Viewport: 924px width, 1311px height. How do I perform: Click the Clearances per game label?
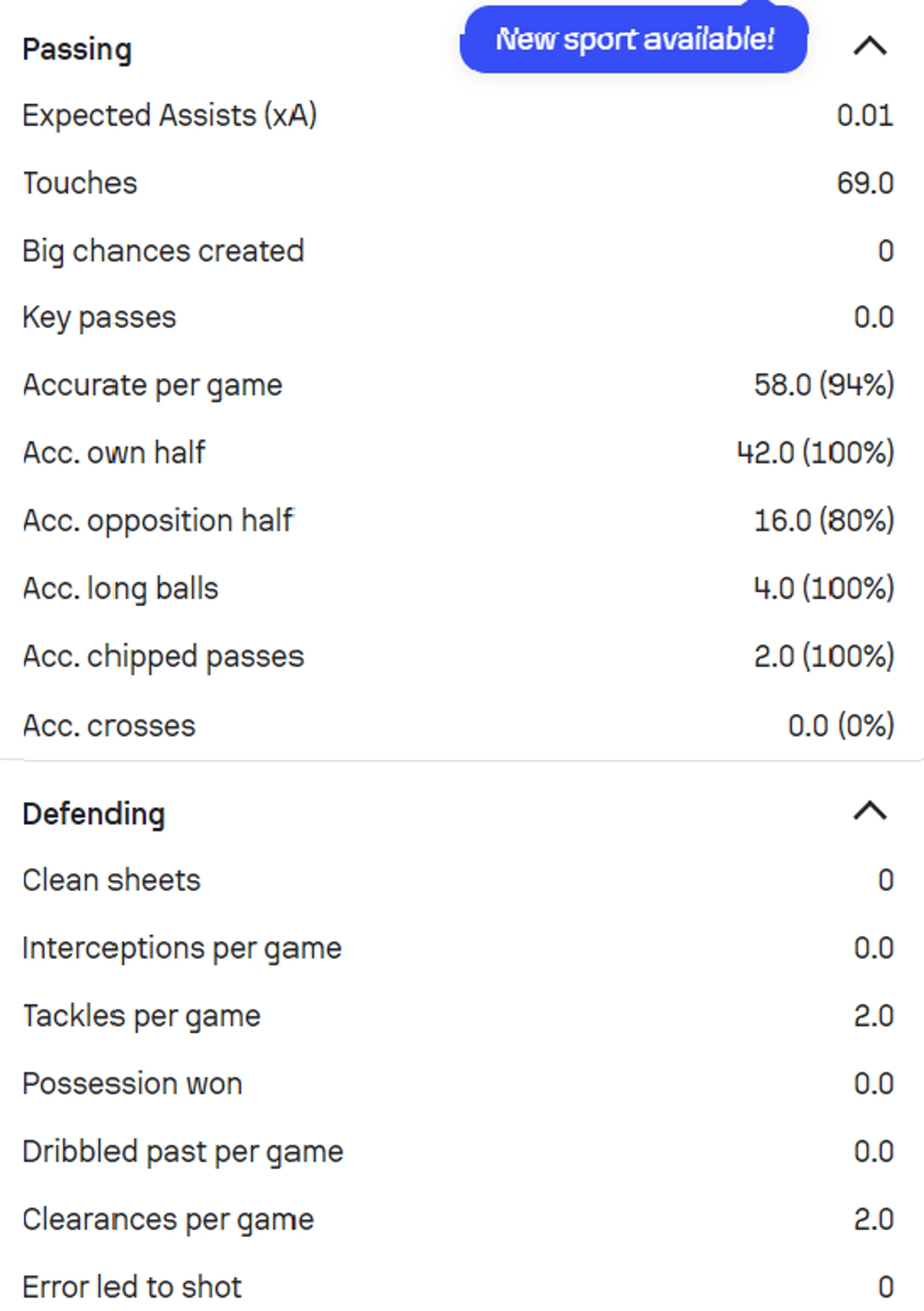click(x=168, y=1220)
